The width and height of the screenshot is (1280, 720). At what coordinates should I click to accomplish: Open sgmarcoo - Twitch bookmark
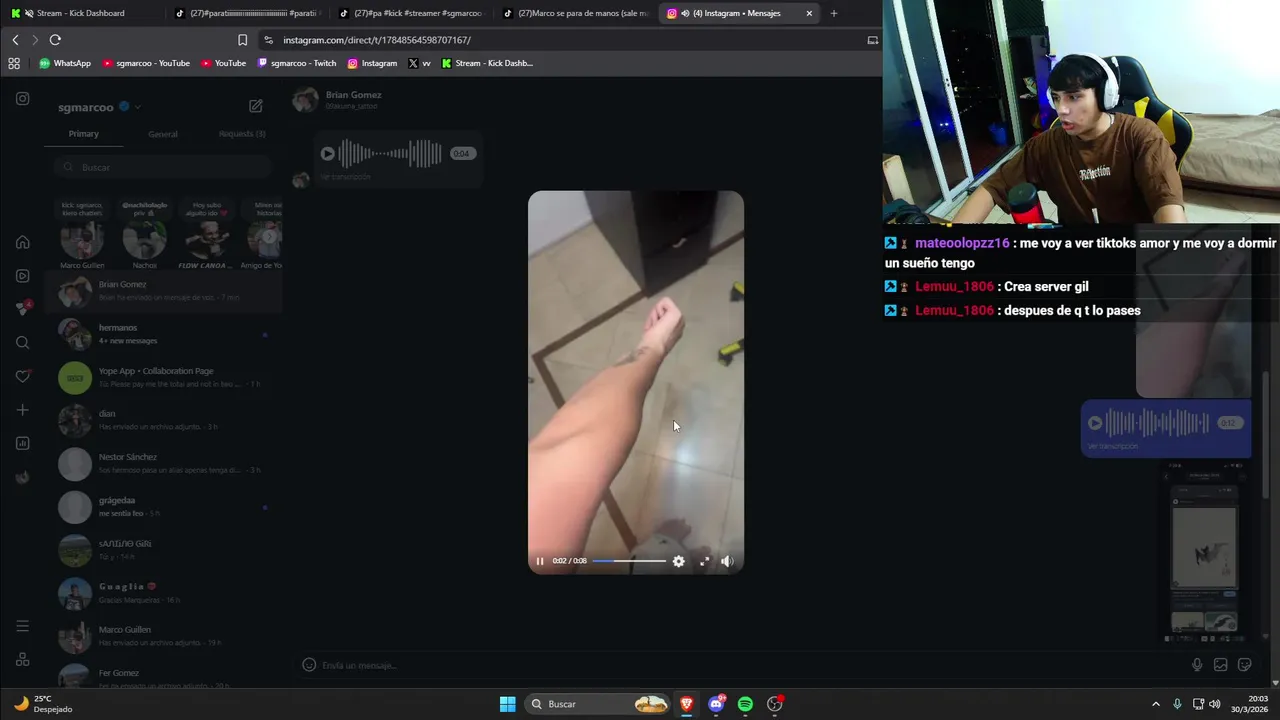tap(297, 63)
